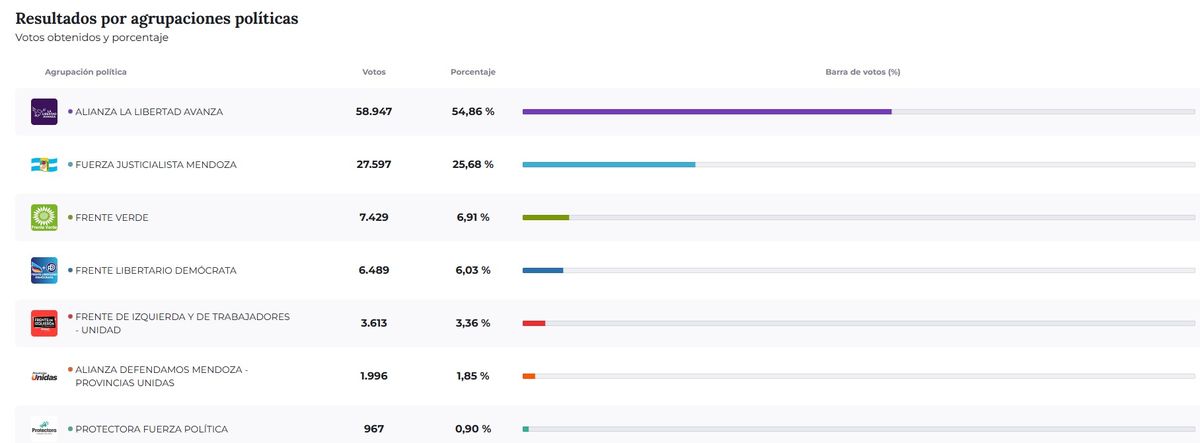Click the Frente de Izquierda red logo
Image resolution: width=1200 pixels, height=443 pixels.
pos(44,323)
